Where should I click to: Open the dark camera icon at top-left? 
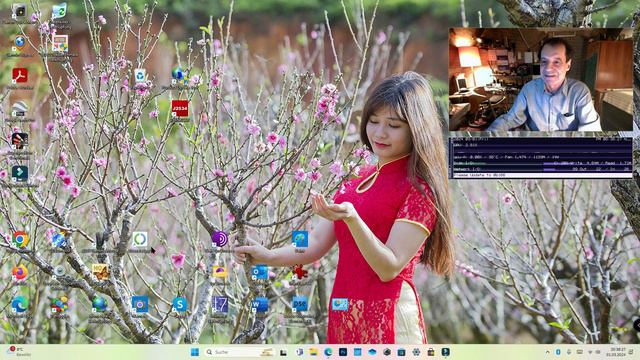[x=20, y=11]
